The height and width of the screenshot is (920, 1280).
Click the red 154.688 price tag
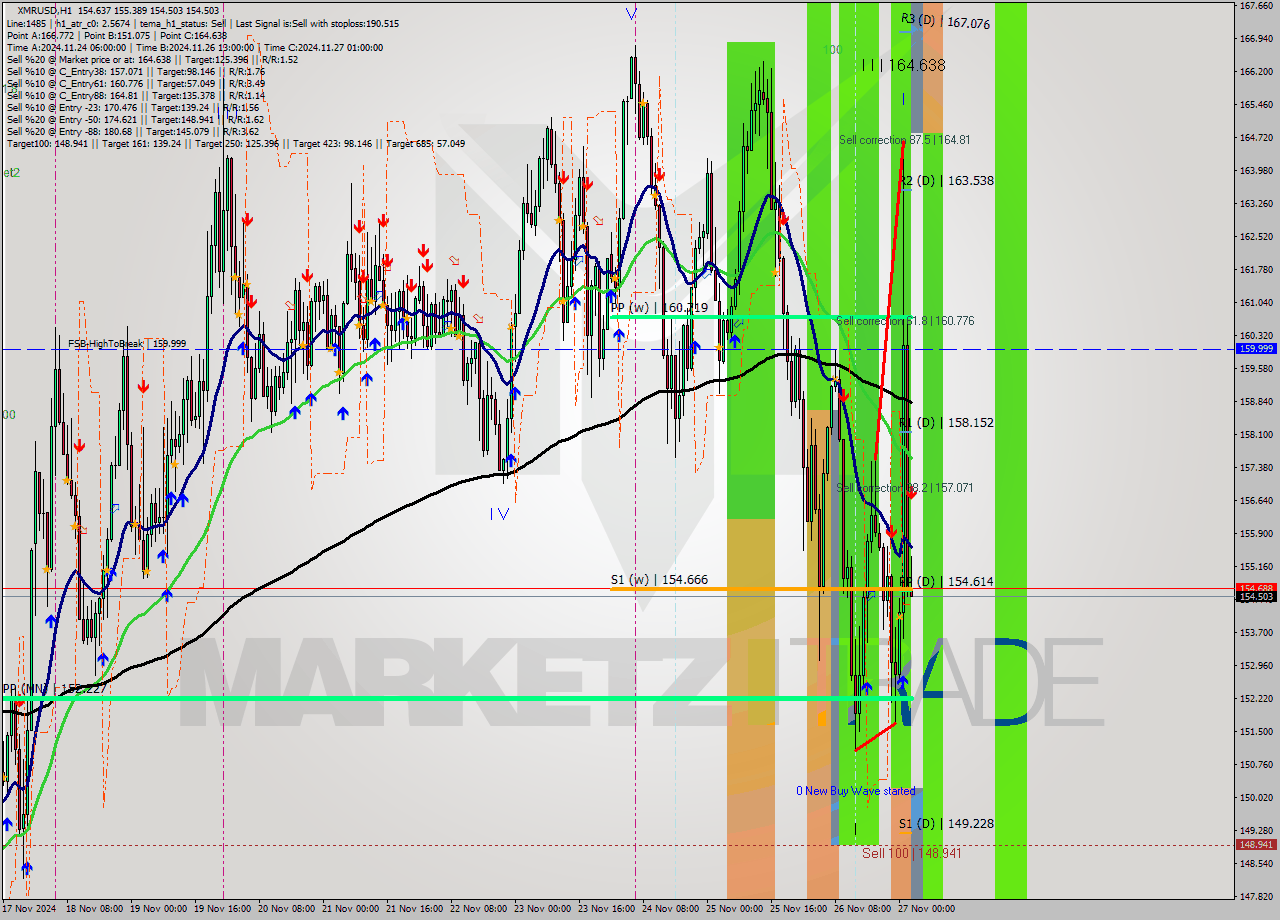pyautogui.click(x=1256, y=588)
